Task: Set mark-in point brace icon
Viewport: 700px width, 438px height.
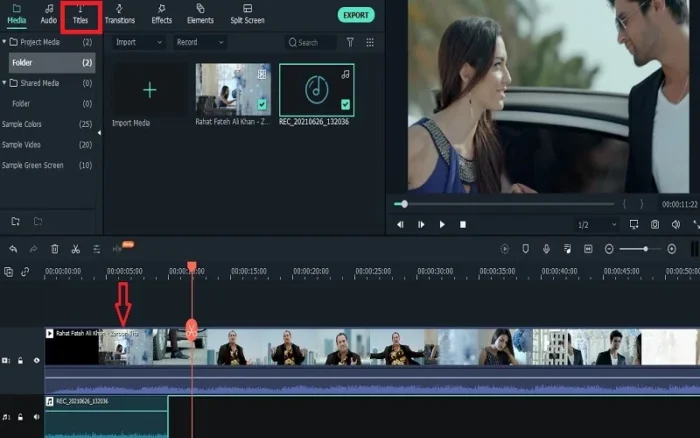Action: (x=625, y=204)
